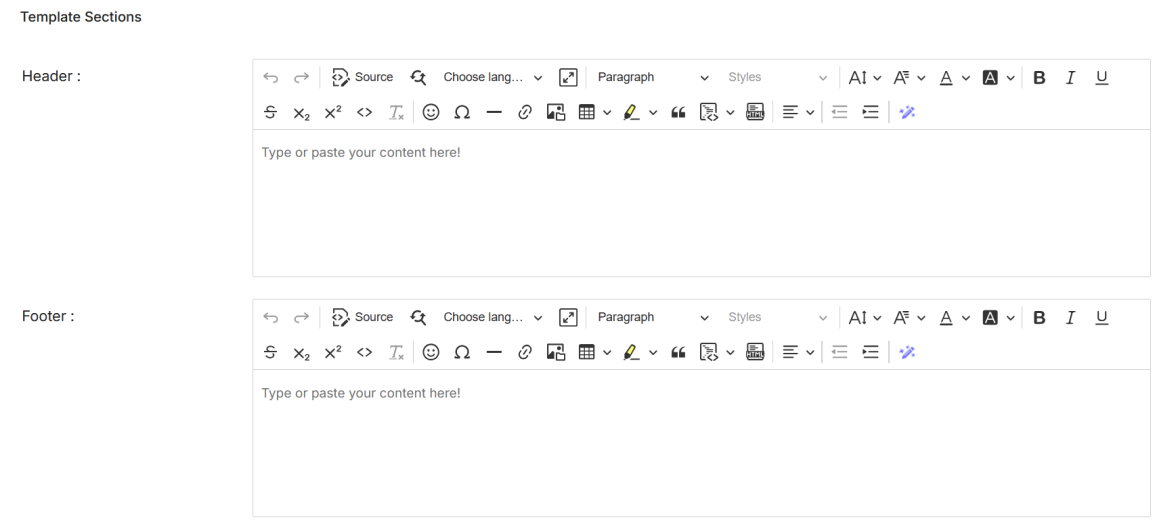1176x528 pixels.
Task: Open font family dropdown in Header editor
Action: click(909, 77)
